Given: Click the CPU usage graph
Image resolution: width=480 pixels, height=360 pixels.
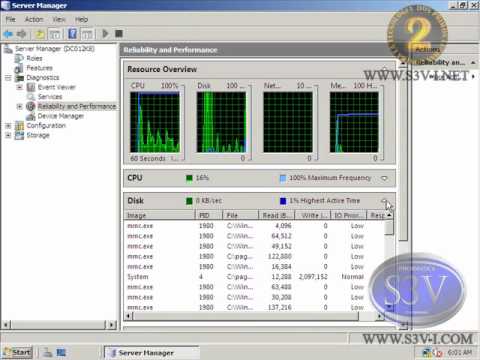Looking at the screenshot, I should [155, 122].
